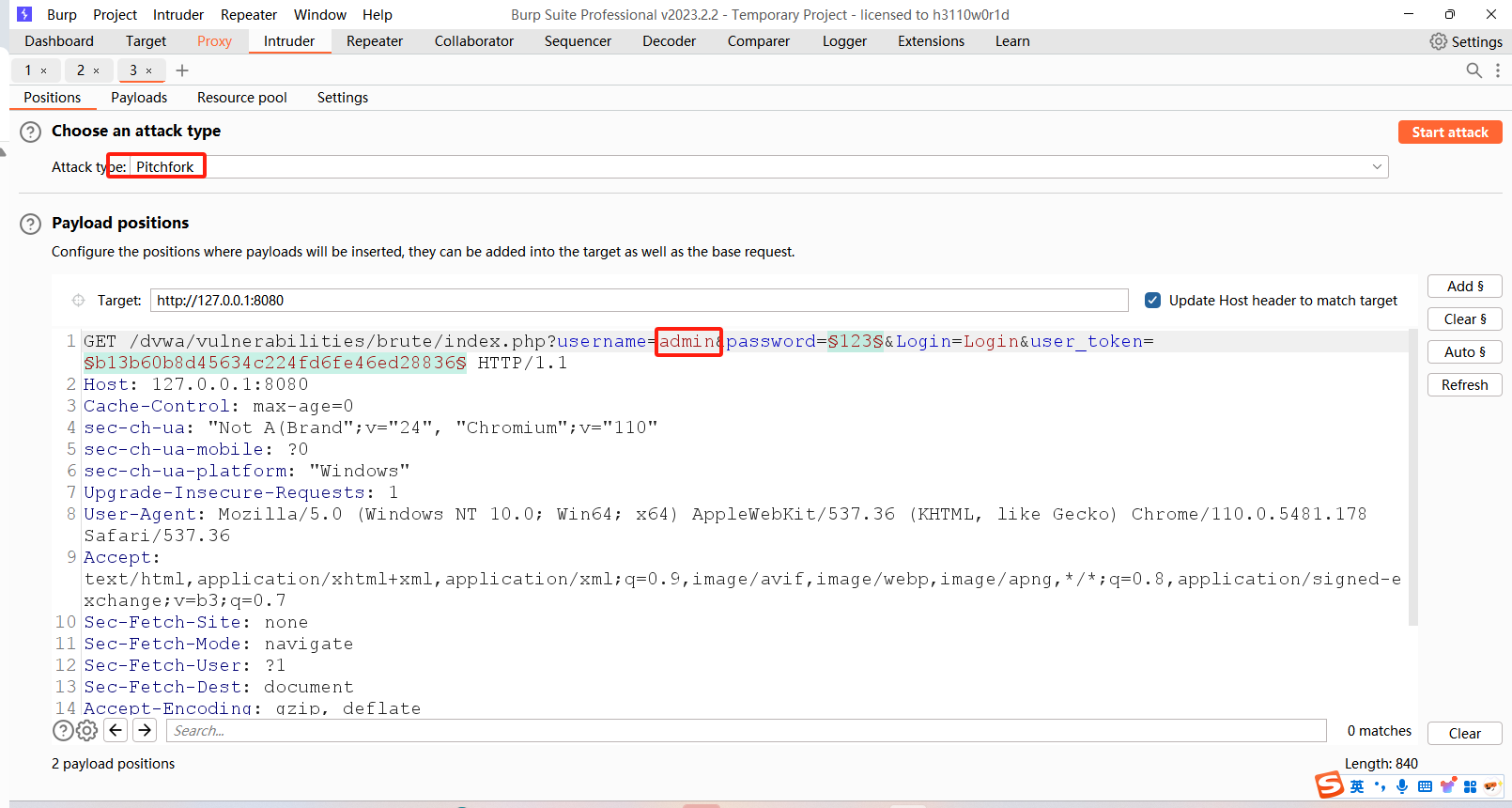The width and height of the screenshot is (1512, 808).
Task: Open the soft keyboard icon on IME bar
Action: tap(1425, 786)
